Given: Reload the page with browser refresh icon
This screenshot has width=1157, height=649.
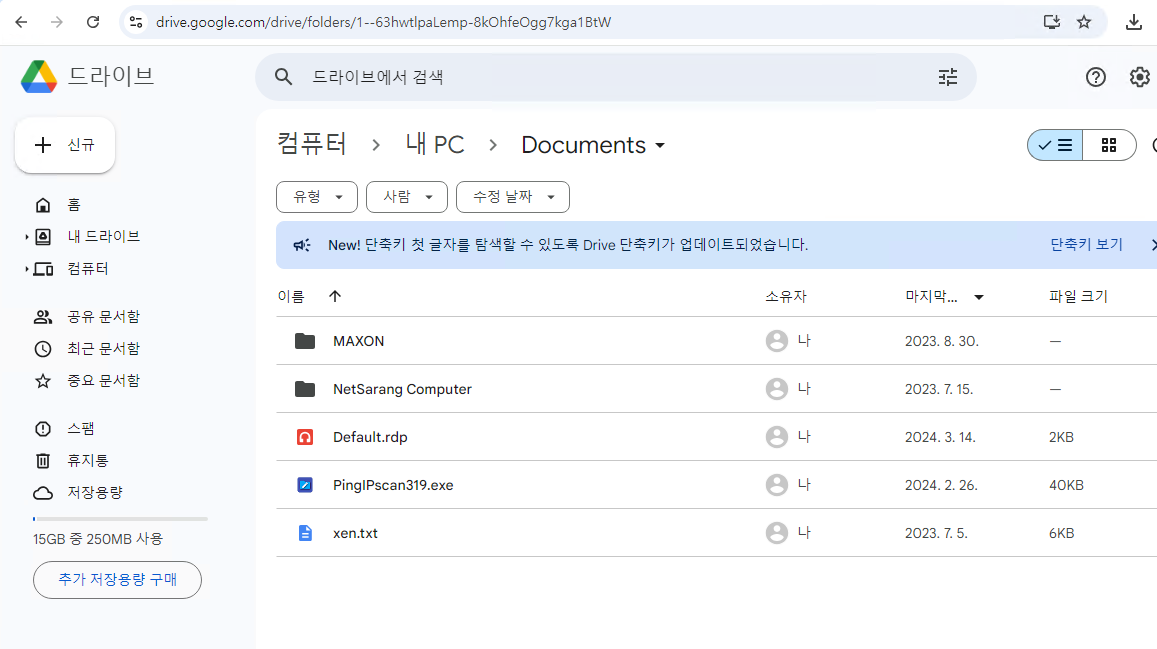Looking at the screenshot, I should click(x=93, y=22).
